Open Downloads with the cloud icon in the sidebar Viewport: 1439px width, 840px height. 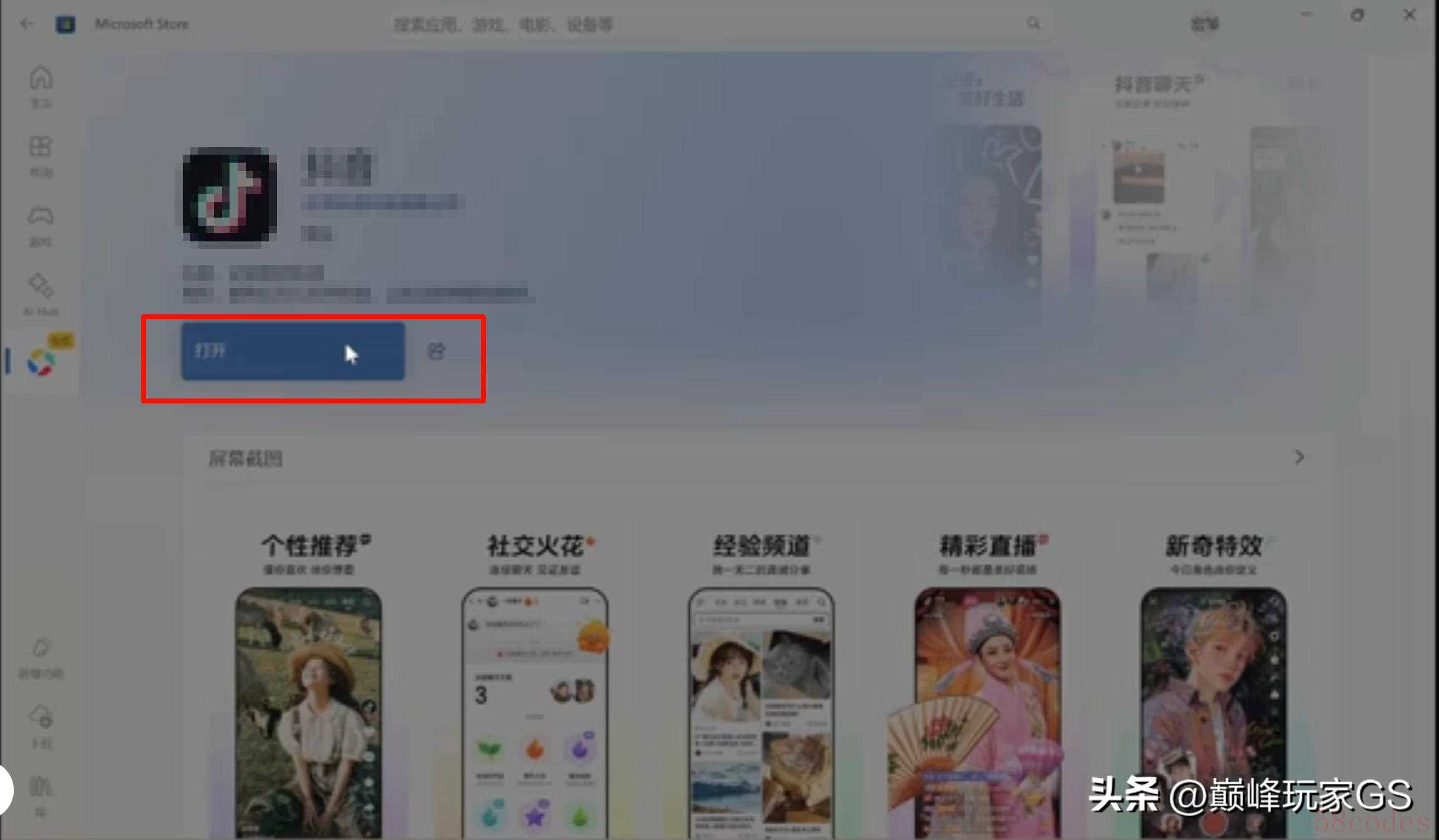(41, 727)
